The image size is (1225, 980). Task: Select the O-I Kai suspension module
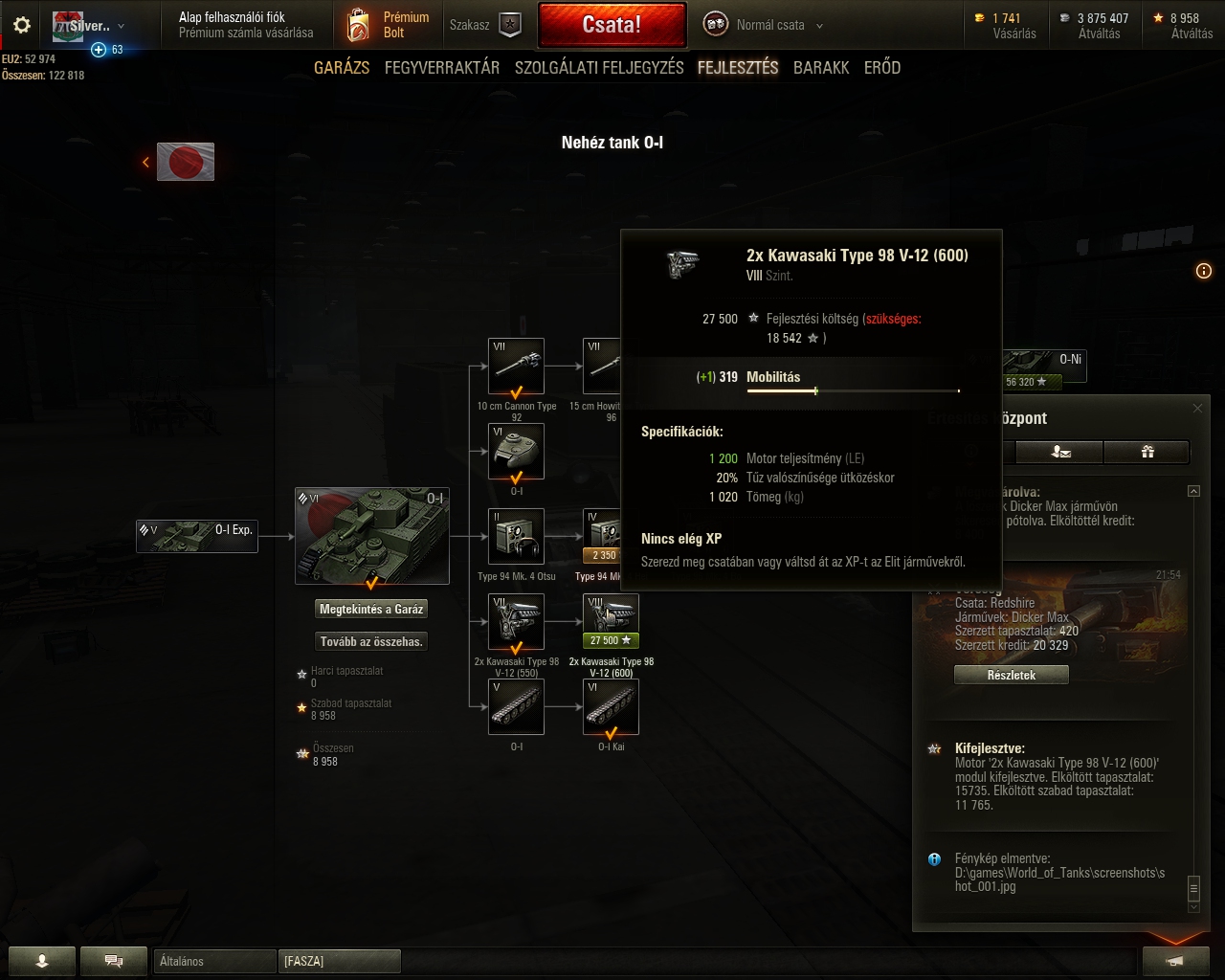(611, 706)
